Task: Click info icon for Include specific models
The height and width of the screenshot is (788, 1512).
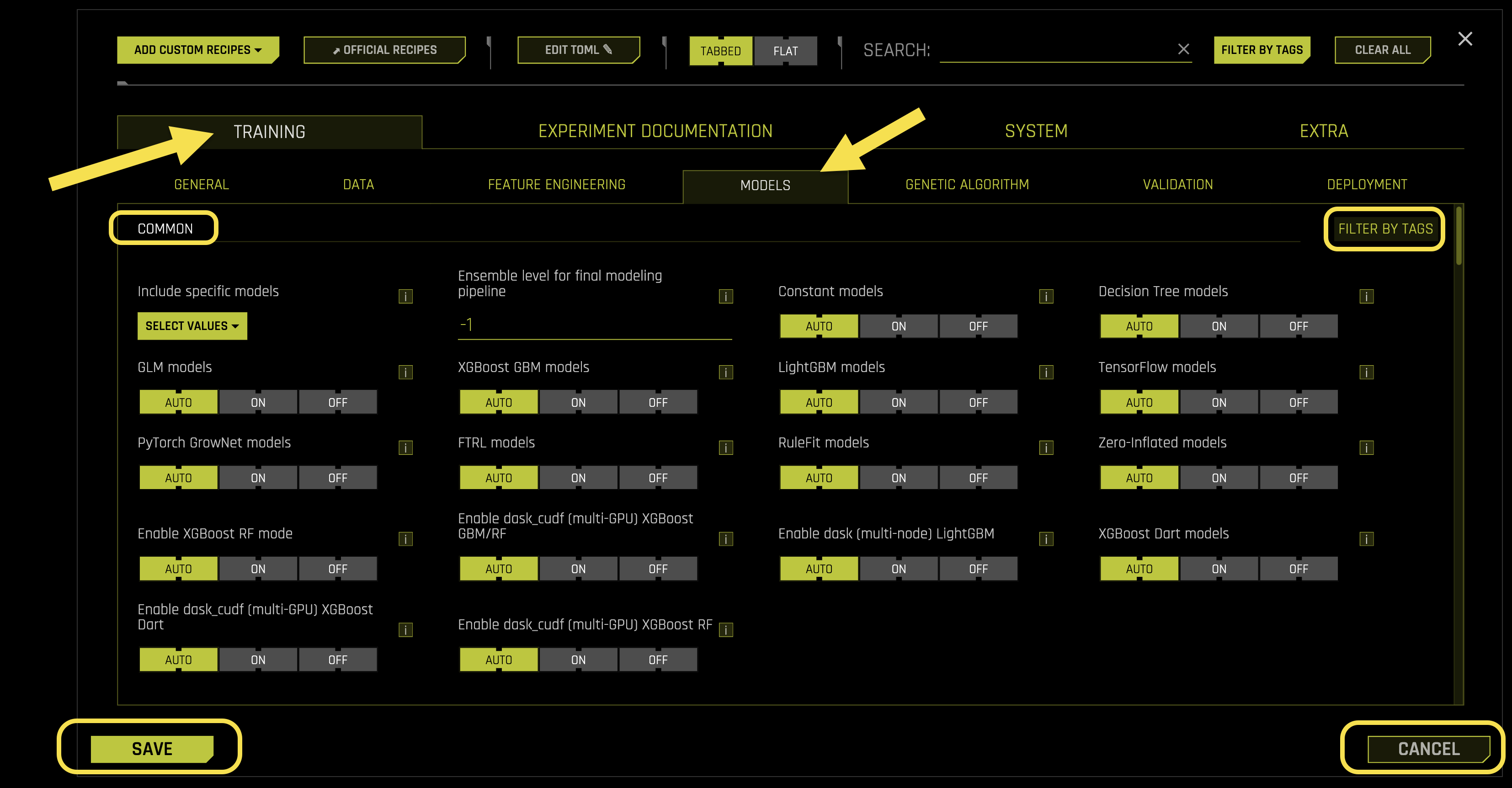Action: [x=405, y=296]
